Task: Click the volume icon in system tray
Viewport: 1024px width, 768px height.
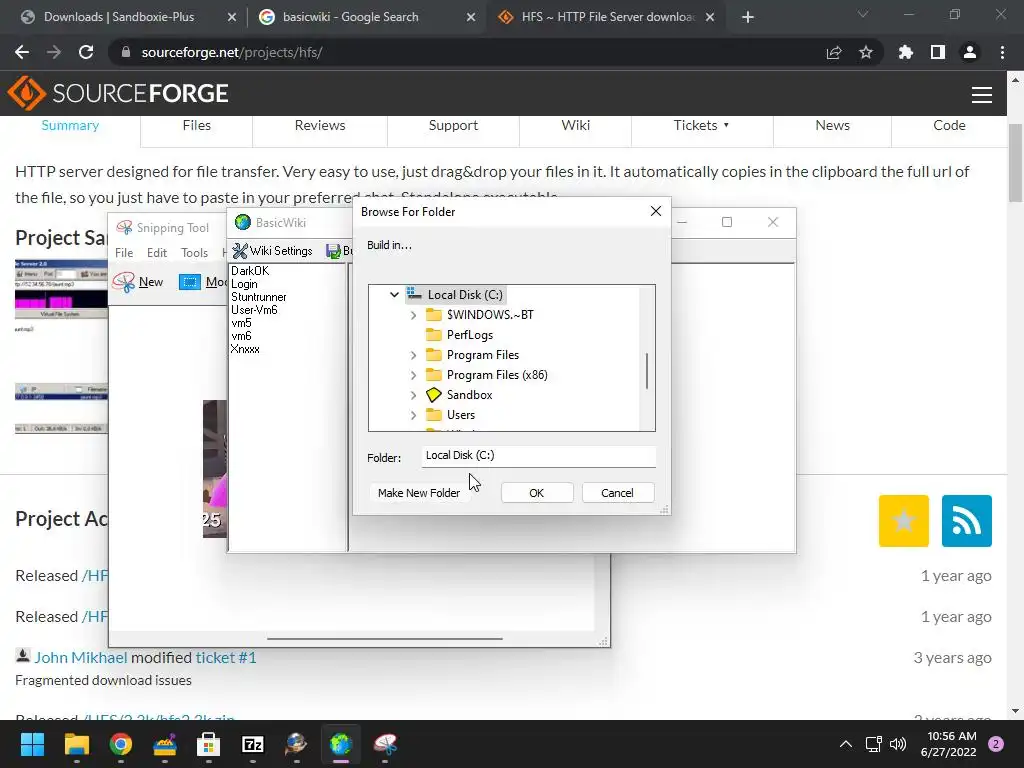Action: tap(898, 744)
